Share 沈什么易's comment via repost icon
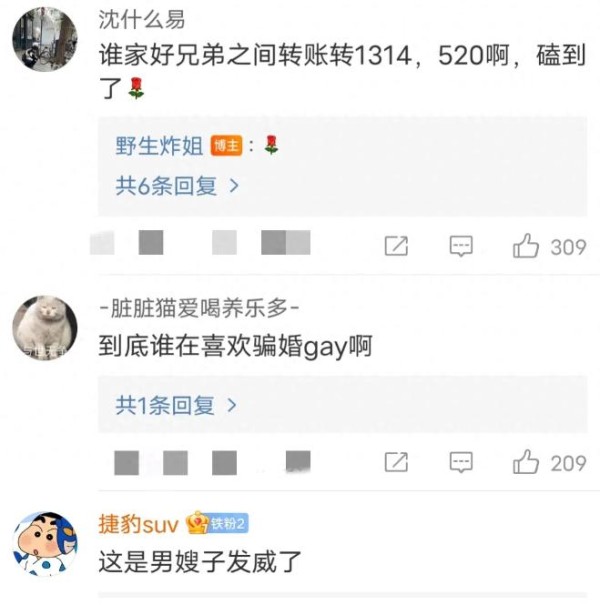 coord(396,246)
